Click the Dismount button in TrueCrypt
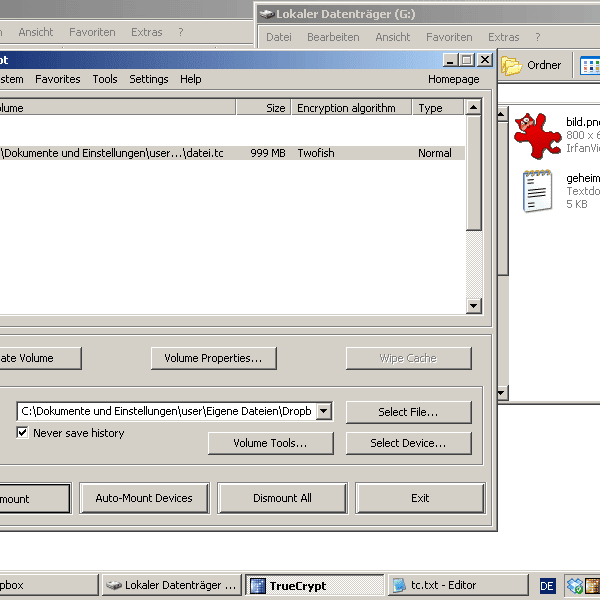The image size is (600, 600). 35,499
